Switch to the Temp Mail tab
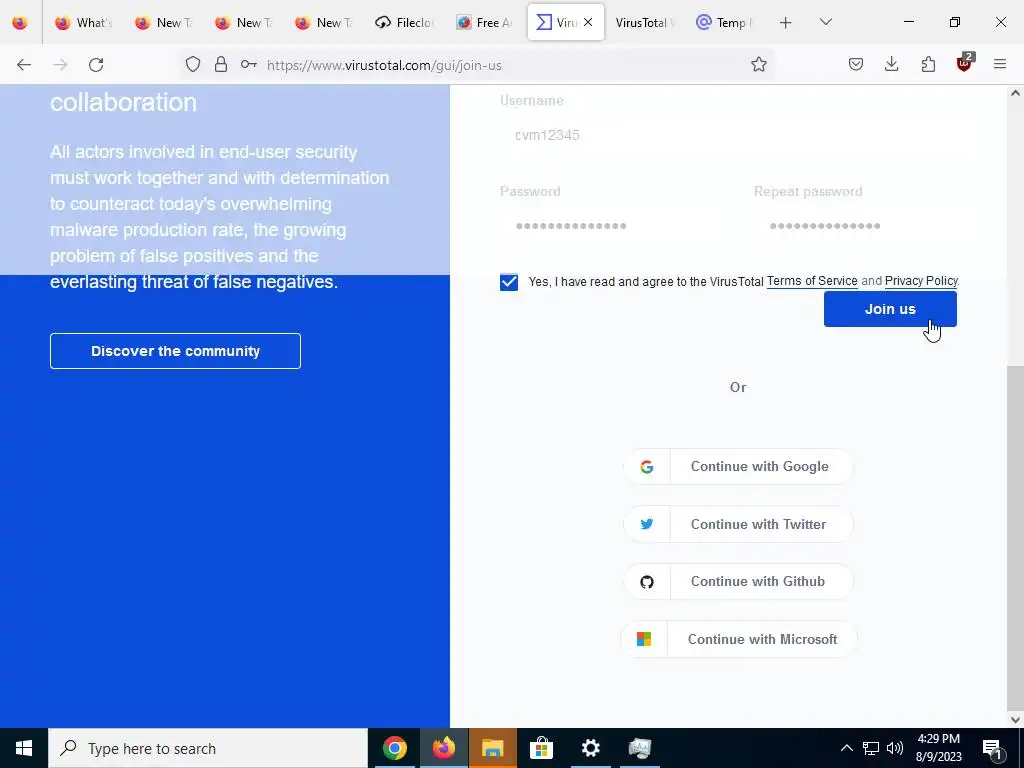This screenshot has width=1024, height=768. [725, 23]
